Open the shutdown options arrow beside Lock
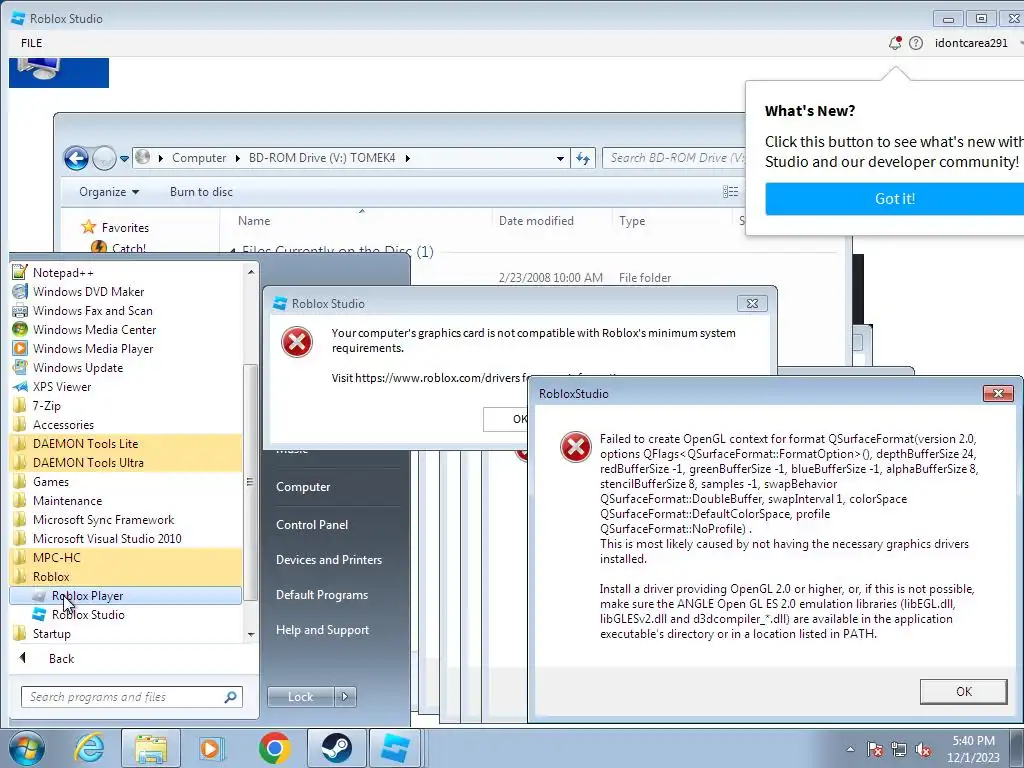This screenshot has width=1024, height=768. point(345,697)
